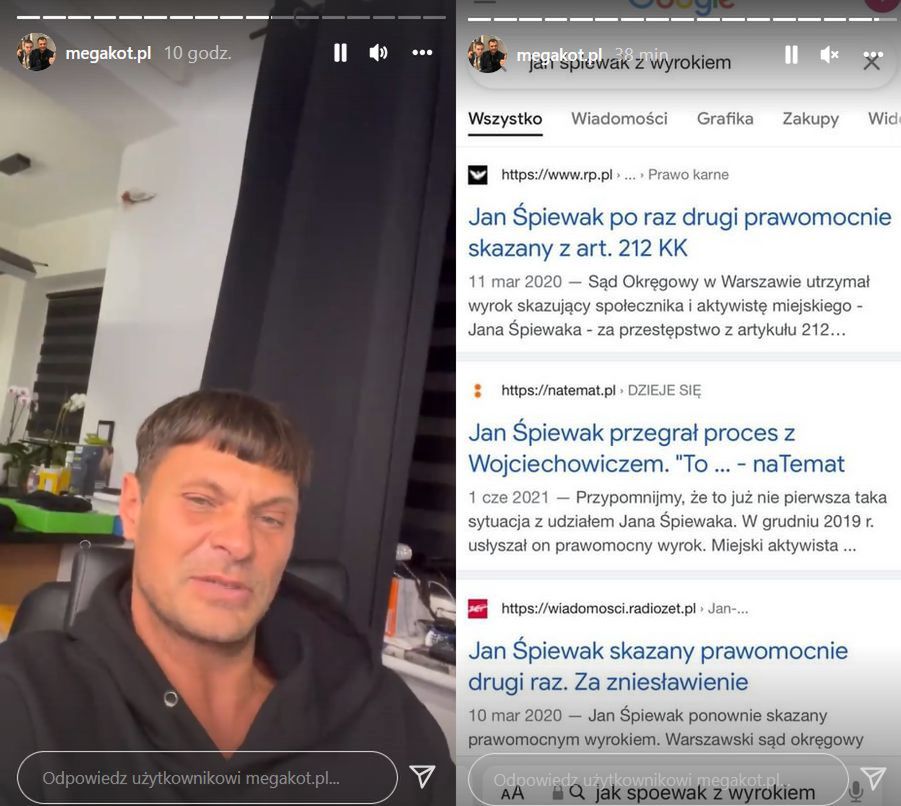Open naTemat result about Wojciechowicz trial
901x806 pixels.
[656, 448]
